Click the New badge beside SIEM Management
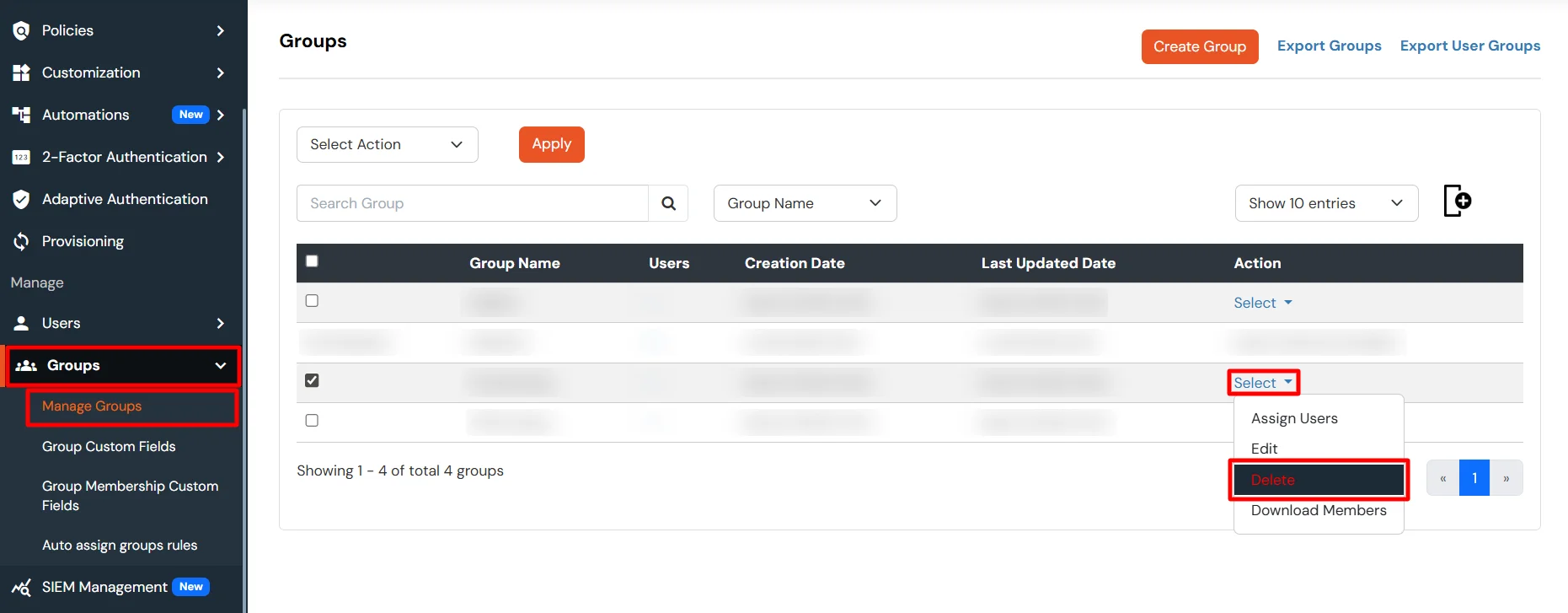 click(190, 587)
